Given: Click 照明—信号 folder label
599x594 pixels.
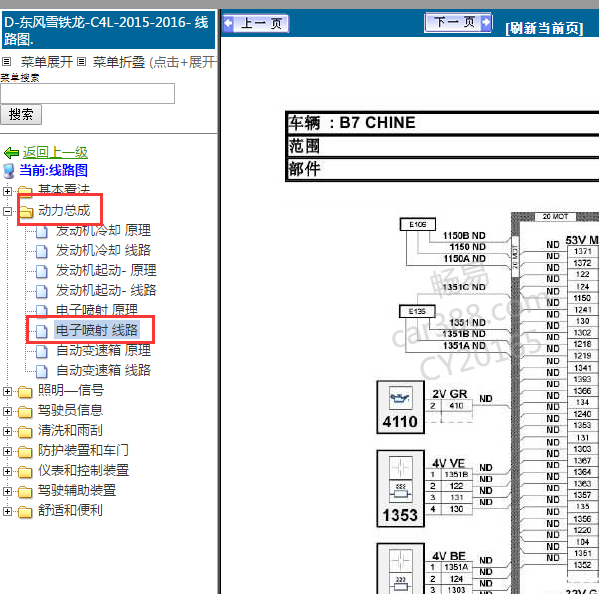Looking at the screenshot, I should coord(71,390).
